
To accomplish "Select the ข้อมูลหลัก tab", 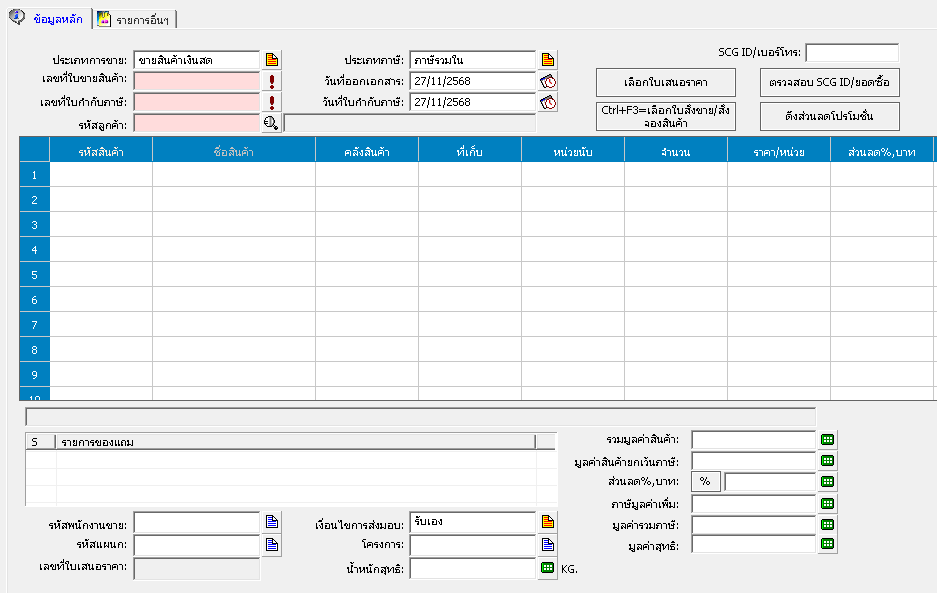I will (x=48, y=18).
